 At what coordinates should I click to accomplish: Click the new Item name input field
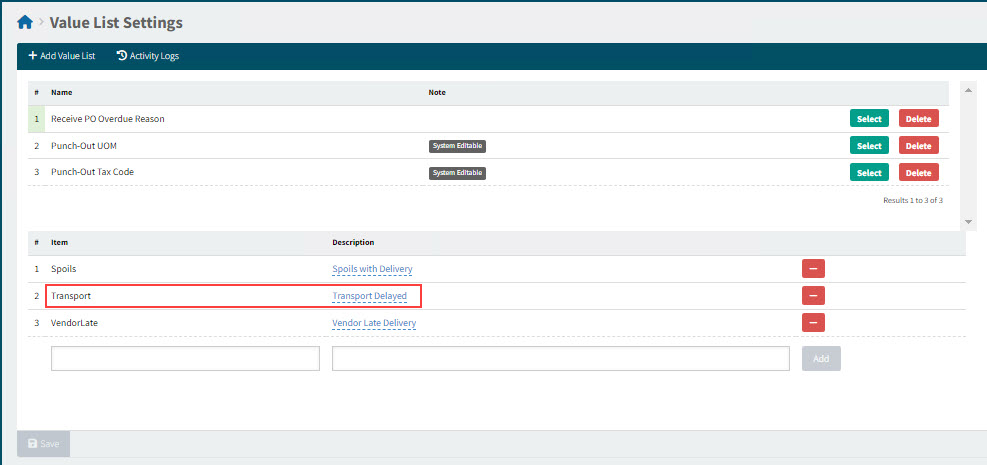185,359
